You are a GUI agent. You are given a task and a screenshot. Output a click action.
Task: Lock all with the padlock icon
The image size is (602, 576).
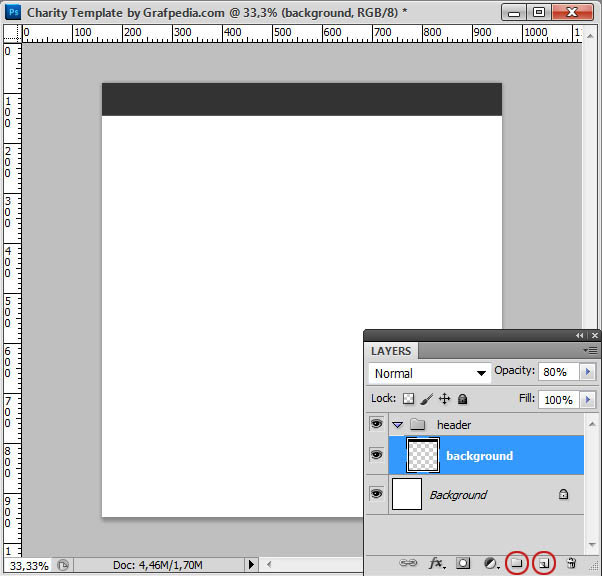point(463,399)
